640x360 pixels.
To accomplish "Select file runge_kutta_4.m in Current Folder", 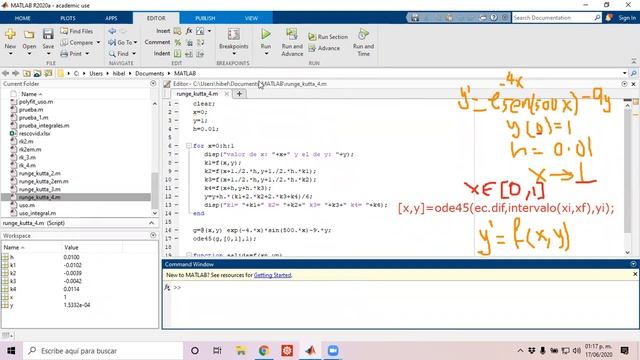I will [x=39, y=197].
